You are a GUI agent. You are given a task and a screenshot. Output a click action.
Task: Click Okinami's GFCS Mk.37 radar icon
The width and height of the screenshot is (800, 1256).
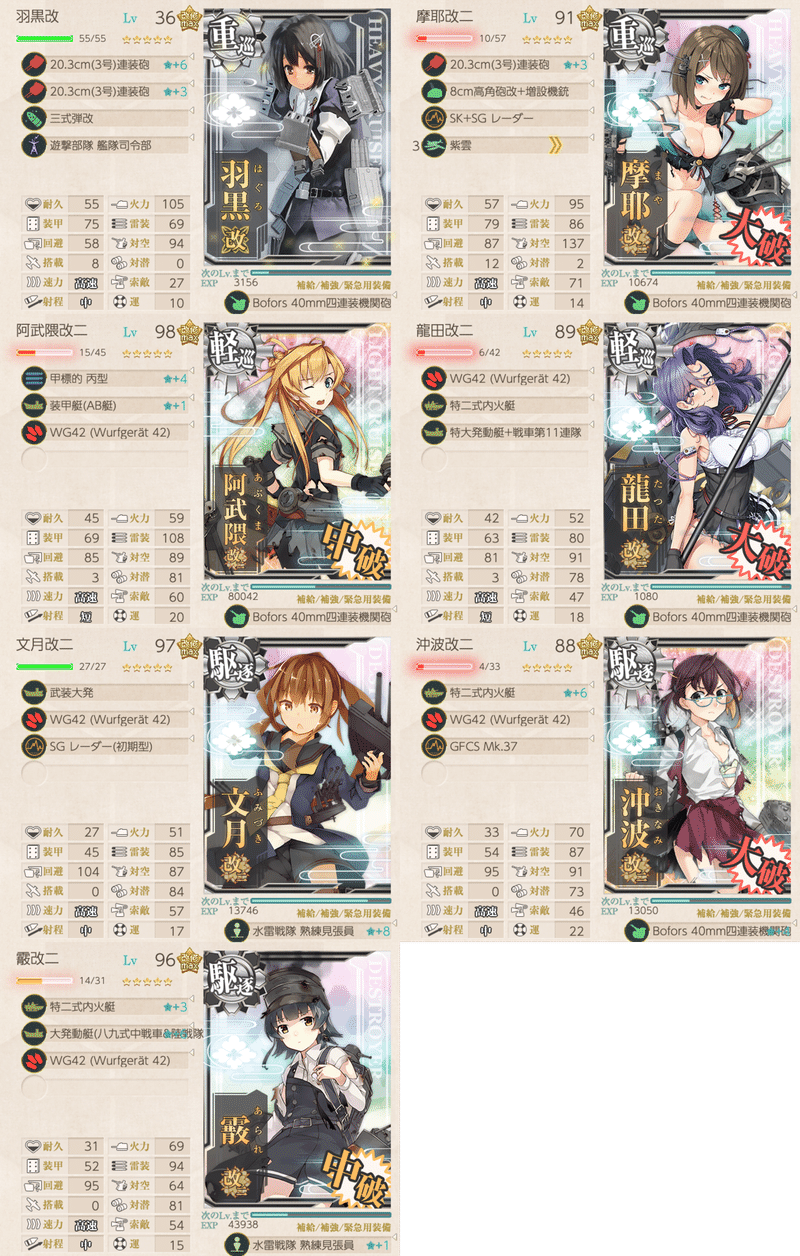click(435, 745)
